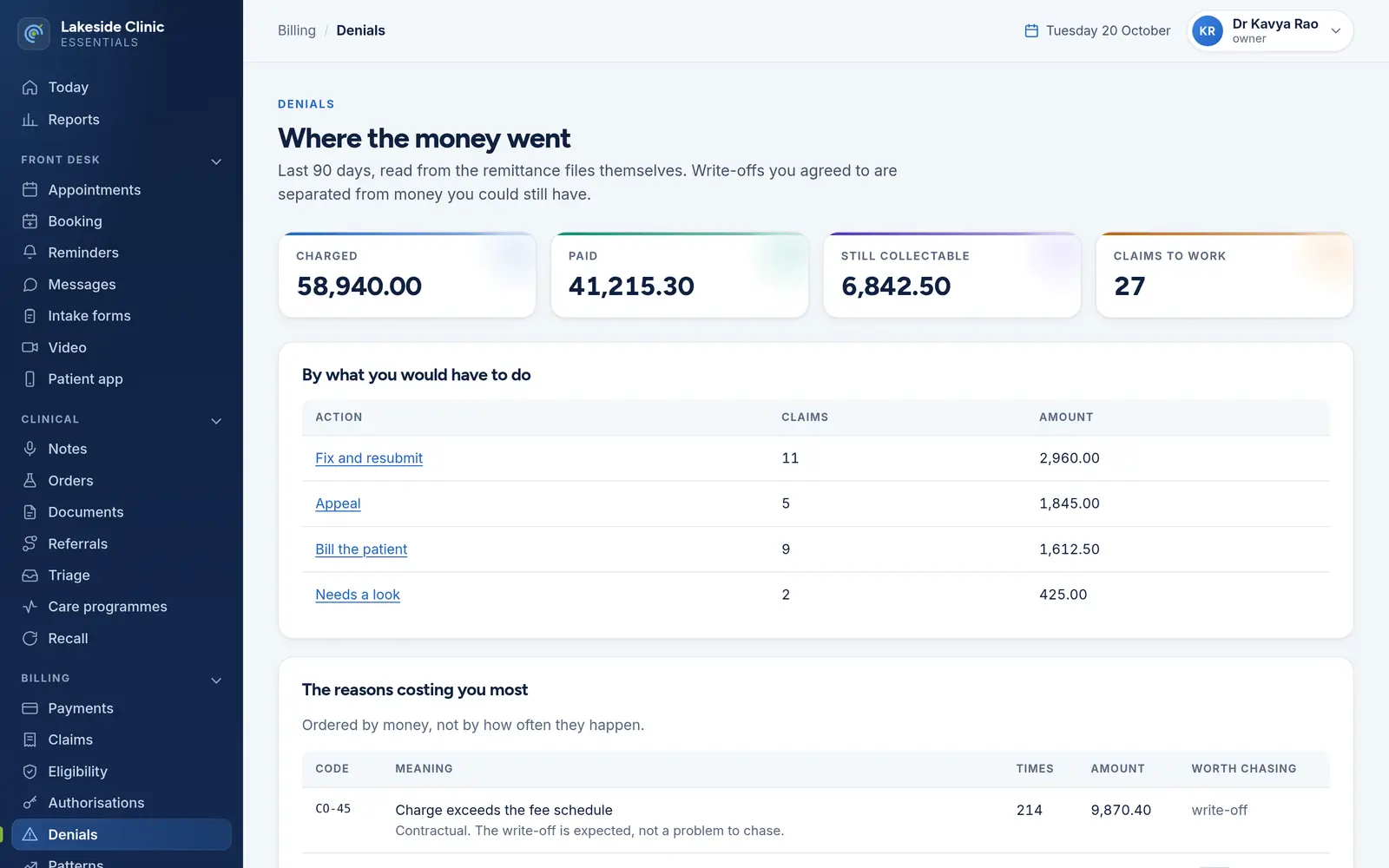Go to Claims in the sidebar
The width and height of the screenshot is (1389, 868).
pos(122,740)
